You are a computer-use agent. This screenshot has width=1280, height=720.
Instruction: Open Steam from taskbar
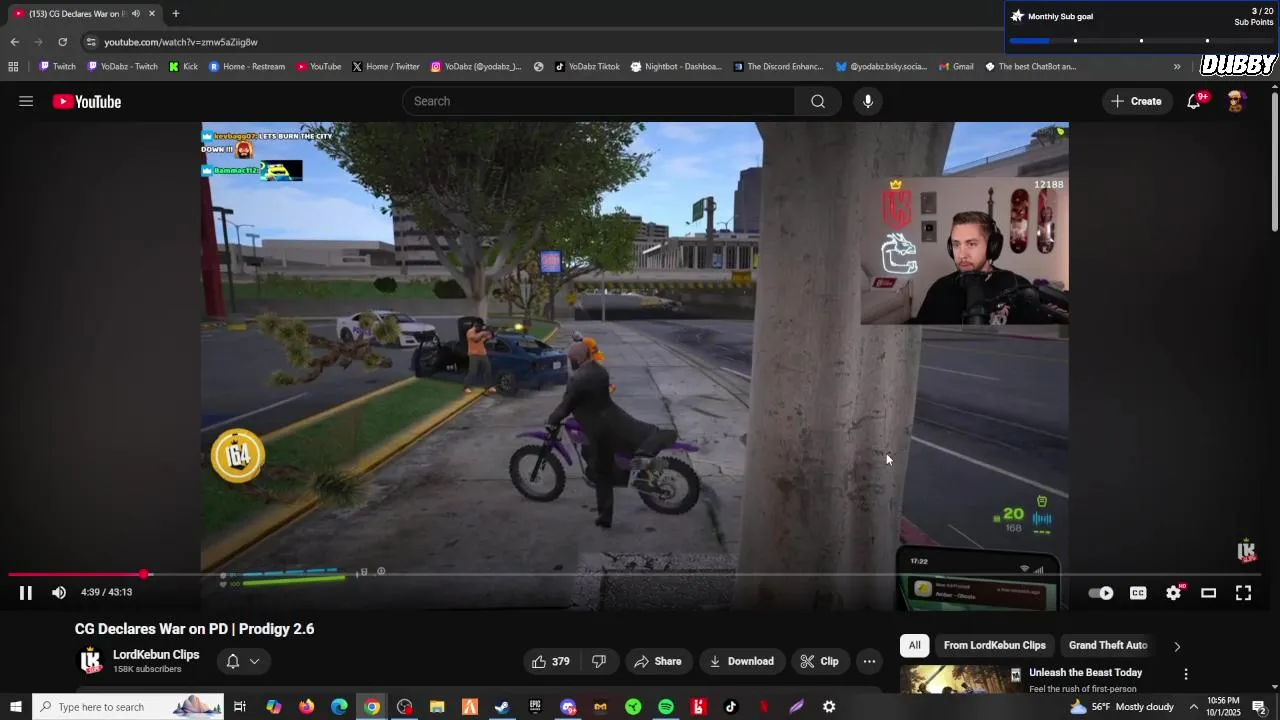click(x=502, y=707)
